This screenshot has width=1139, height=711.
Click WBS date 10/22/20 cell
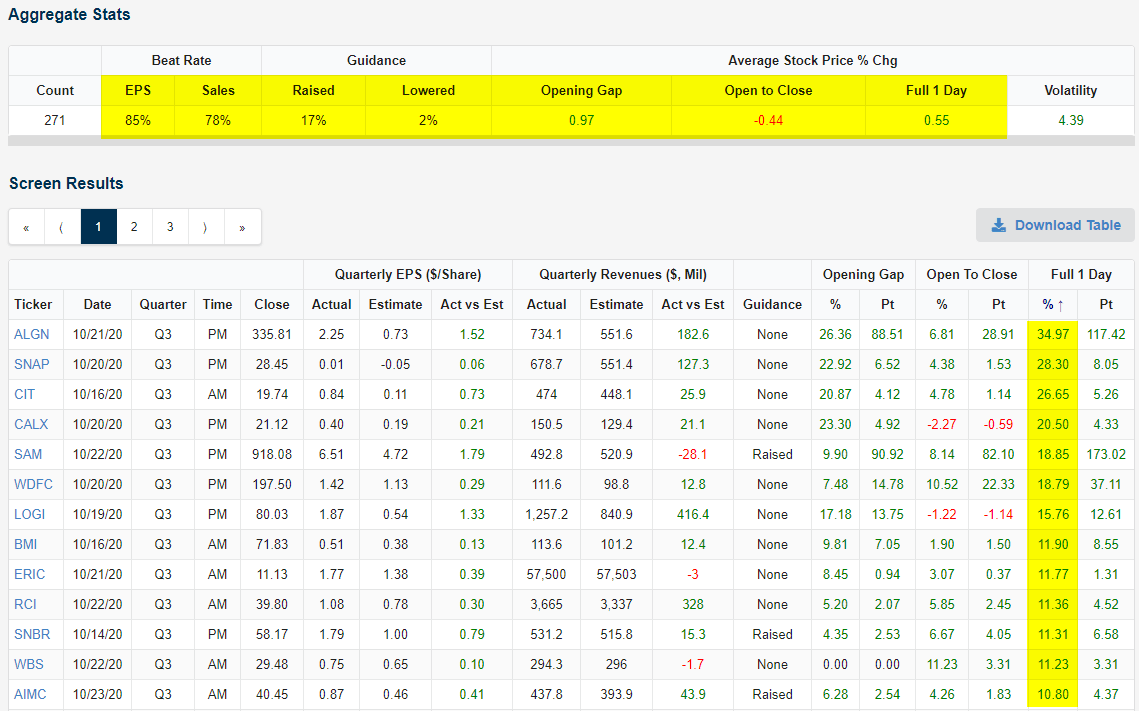[97, 664]
